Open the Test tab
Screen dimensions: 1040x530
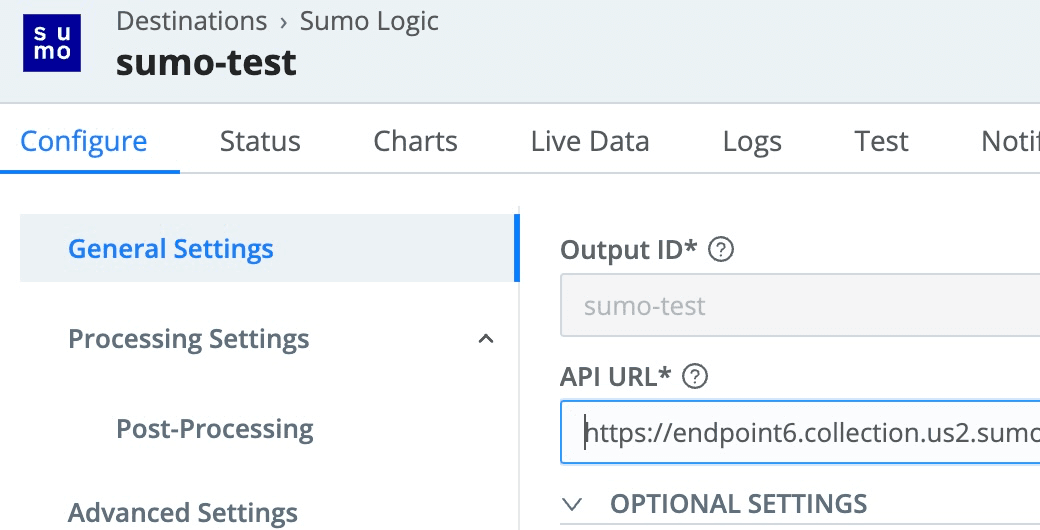point(881,141)
